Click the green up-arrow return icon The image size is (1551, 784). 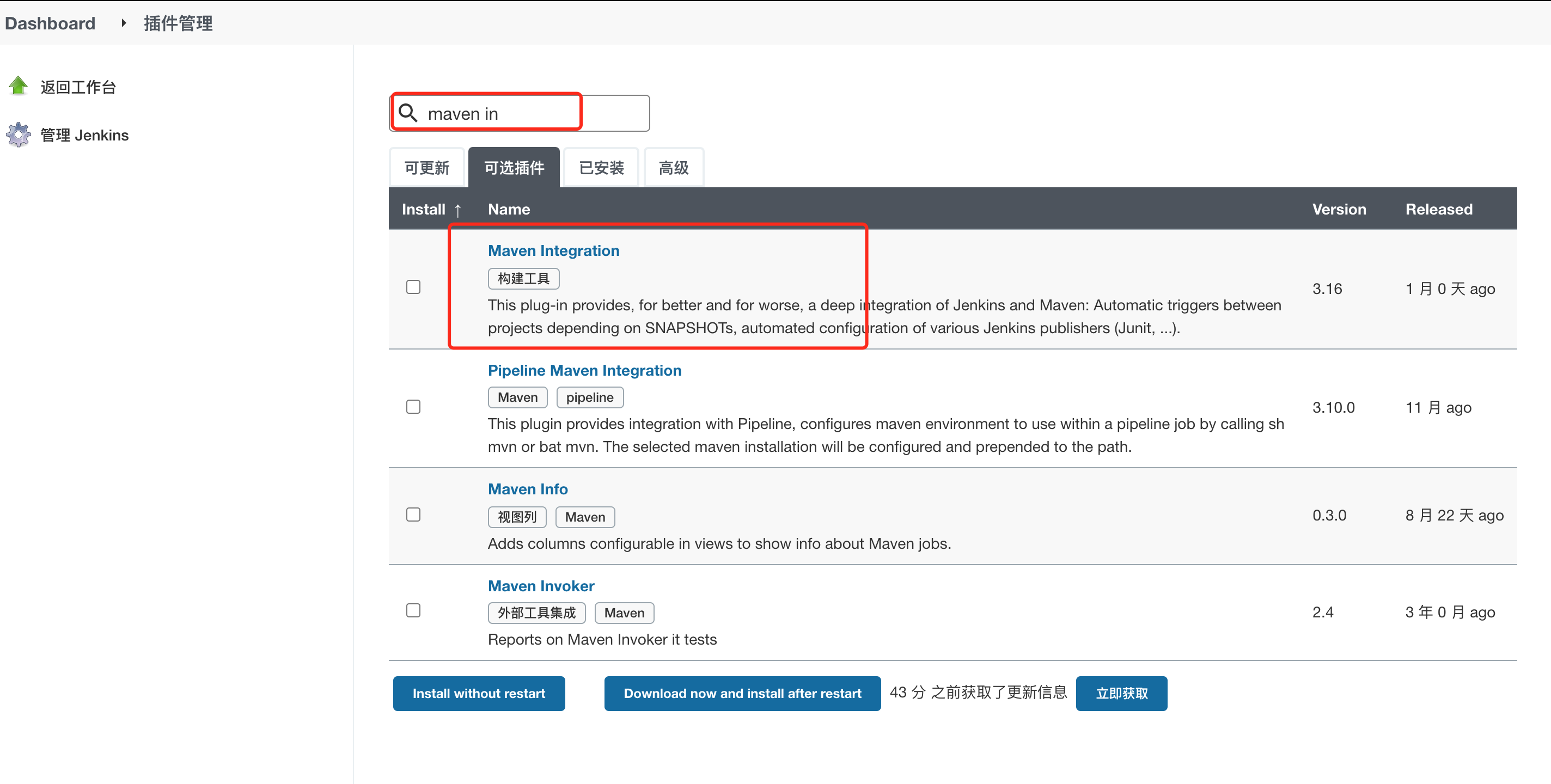click(x=18, y=86)
